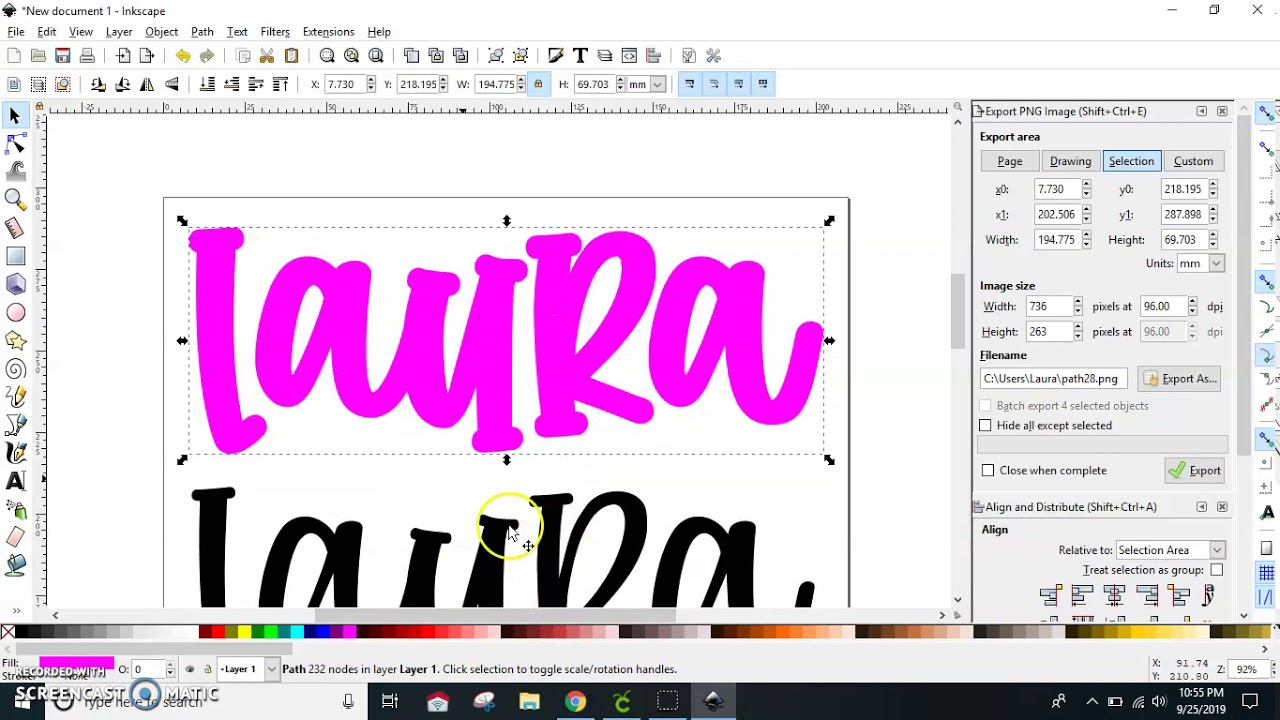Select the Spiral tool
This screenshot has height=720, width=1280.
(x=15, y=369)
